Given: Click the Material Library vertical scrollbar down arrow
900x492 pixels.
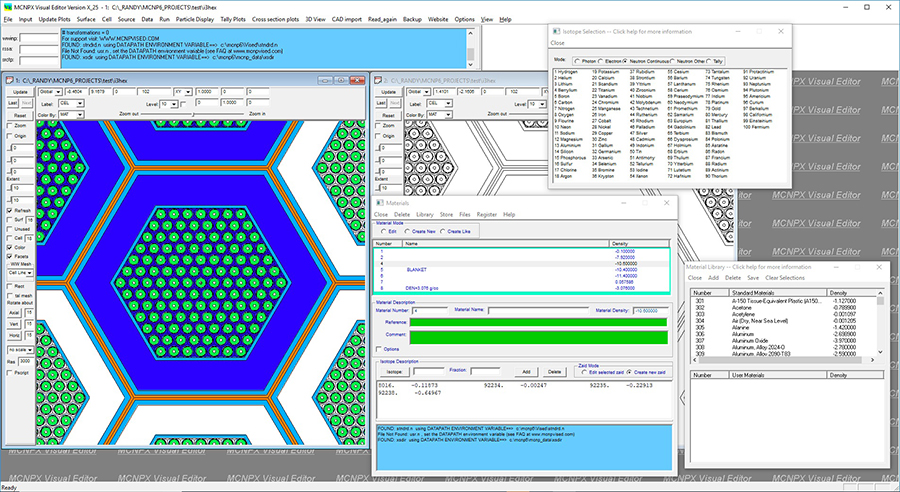Looking at the screenshot, I should [880, 352].
